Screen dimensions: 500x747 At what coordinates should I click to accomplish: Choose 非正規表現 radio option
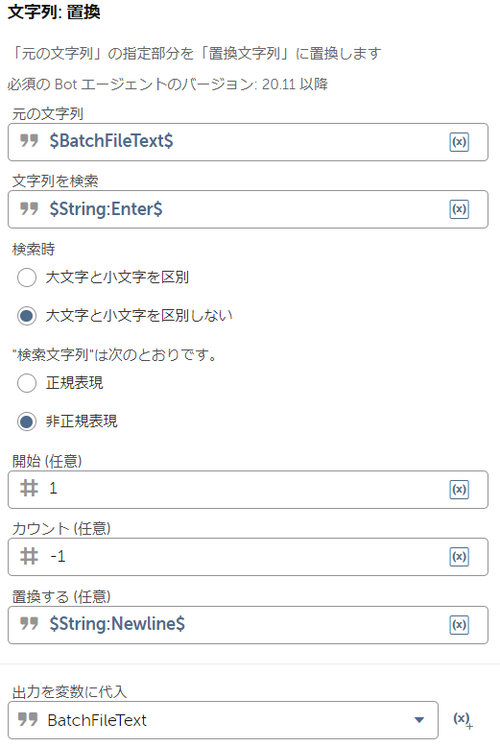[27, 421]
